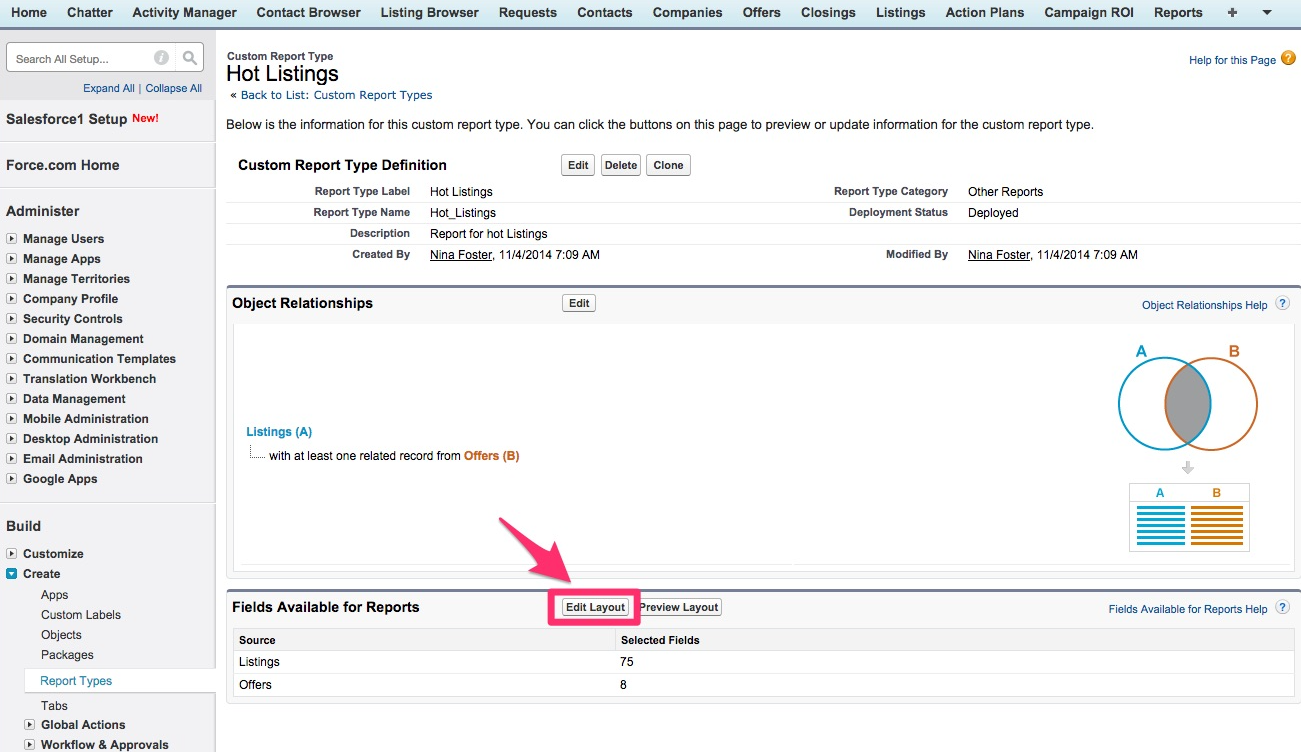Open the tab customization dropdown arrow at top right
The image size is (1301, 752).
point(1265,13)
